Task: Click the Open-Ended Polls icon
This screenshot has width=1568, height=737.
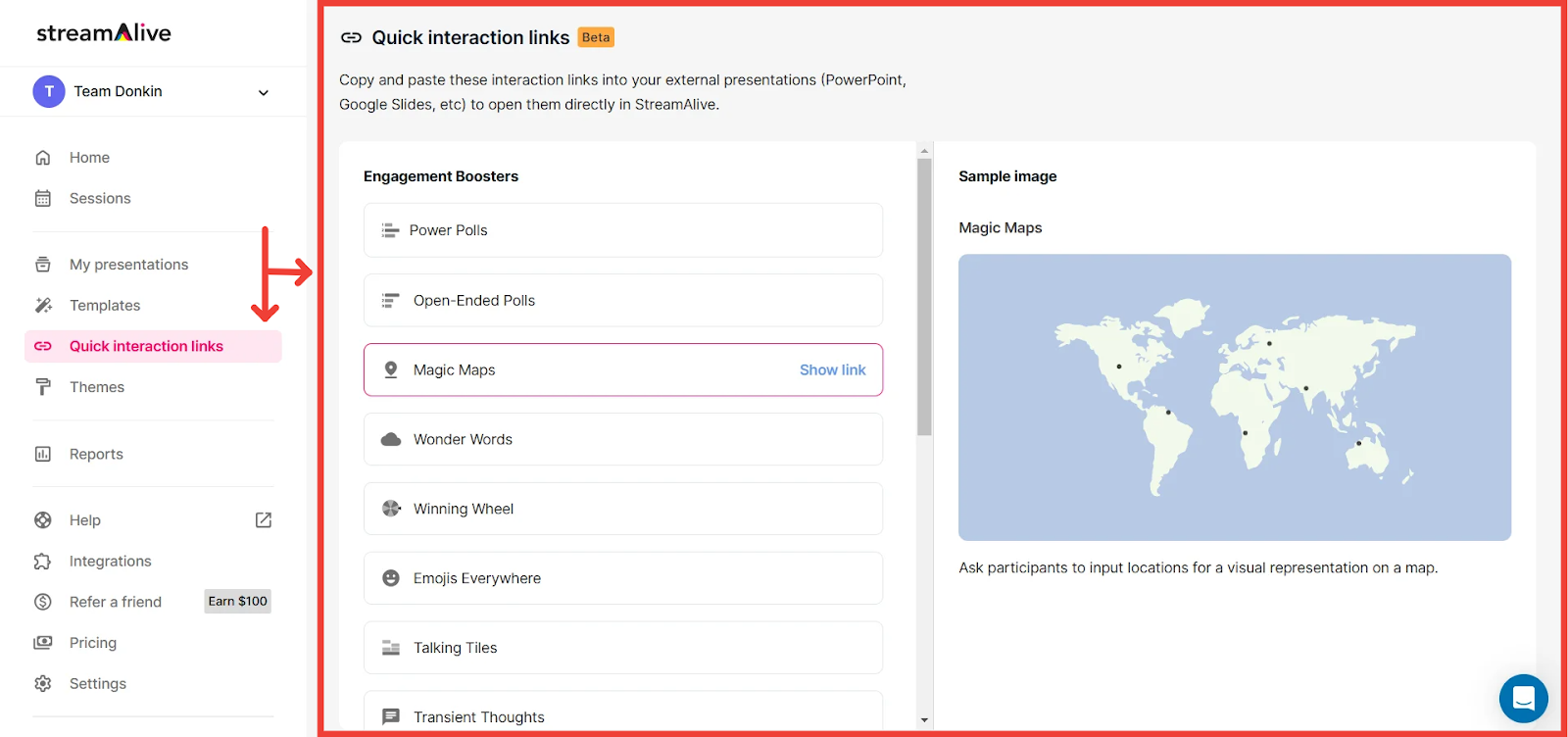Action: click(x=390, y=301)
